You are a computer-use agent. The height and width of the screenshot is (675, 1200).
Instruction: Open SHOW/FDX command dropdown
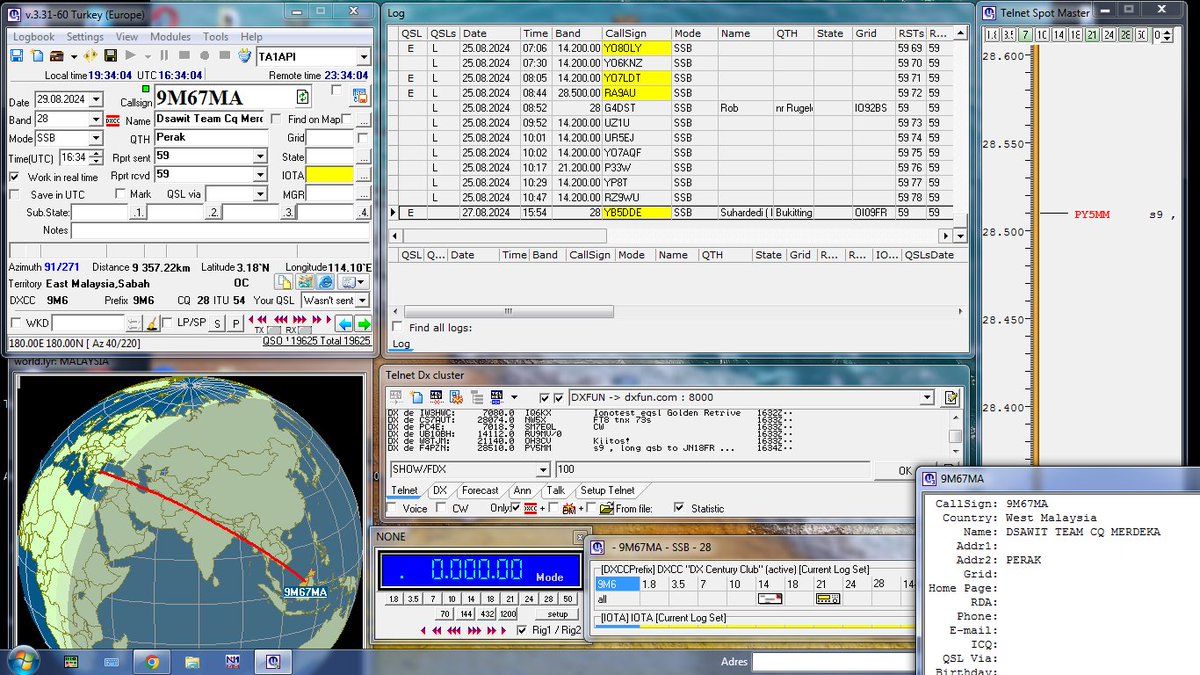[543, 470]
